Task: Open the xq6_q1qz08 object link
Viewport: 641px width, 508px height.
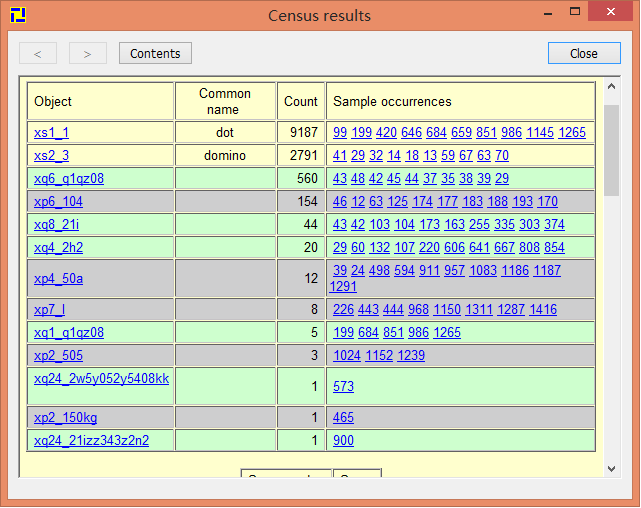Action: pyautogui.click(x=69, y=179)
